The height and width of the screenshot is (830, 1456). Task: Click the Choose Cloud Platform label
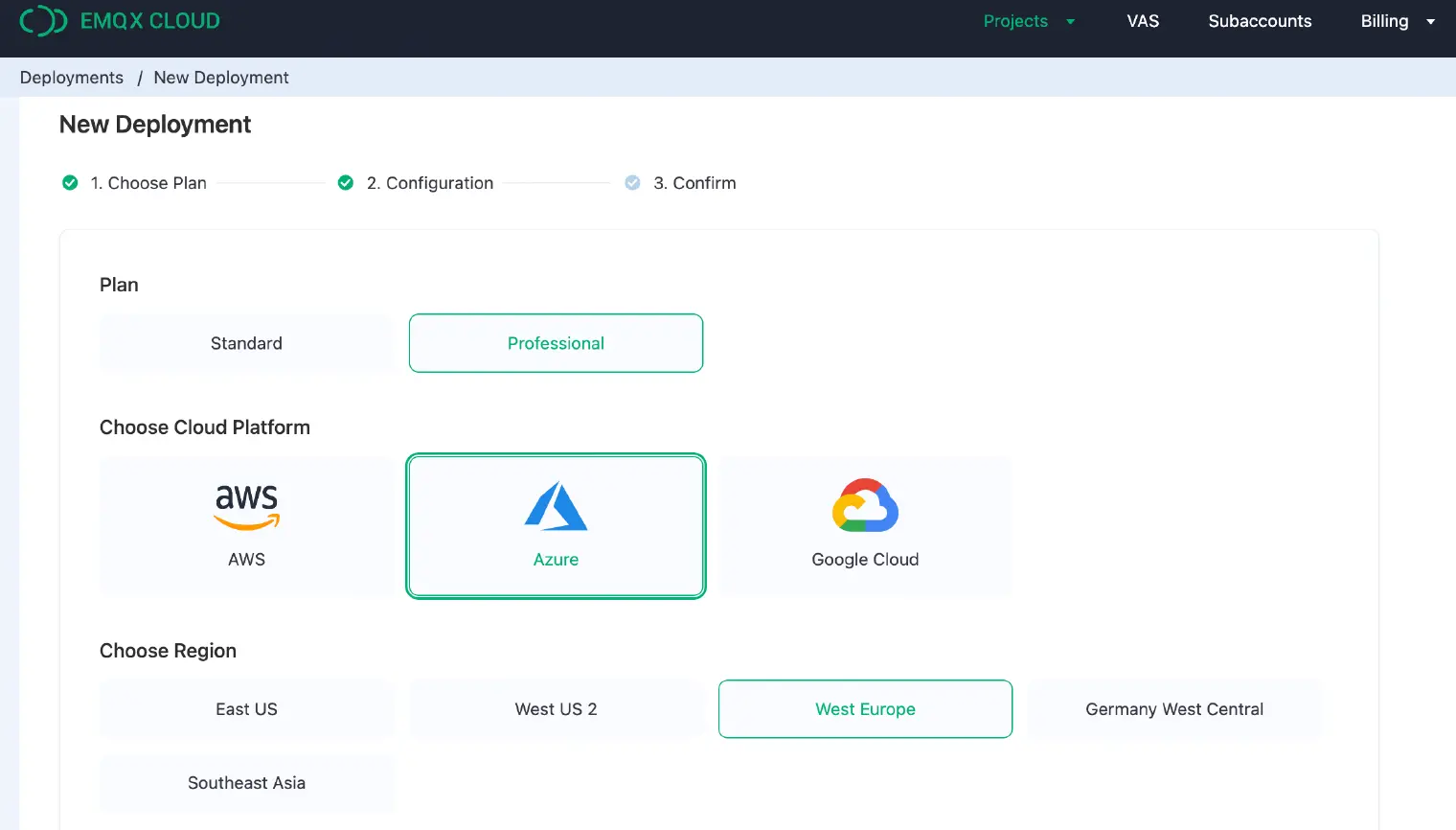point(205,427)
